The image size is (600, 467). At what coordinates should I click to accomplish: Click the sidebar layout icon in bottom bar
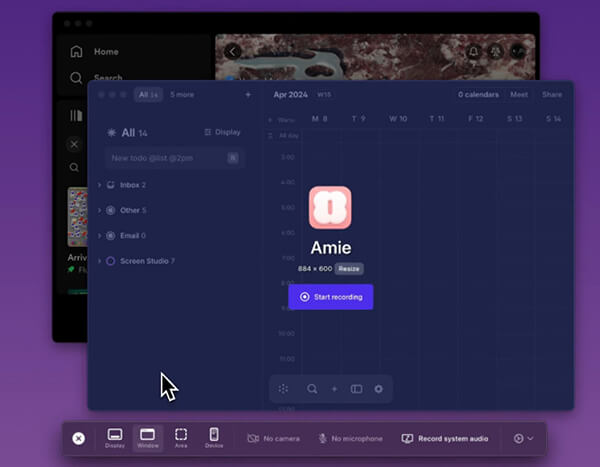pos(356,389)
